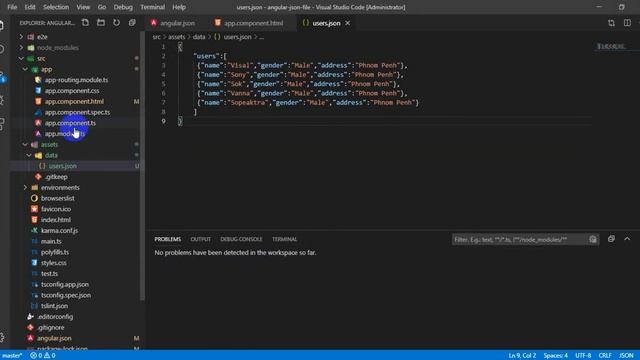Viewport: 640px width, 360px height.
Task: Open app.component.css file
Action: click(72, 91)
